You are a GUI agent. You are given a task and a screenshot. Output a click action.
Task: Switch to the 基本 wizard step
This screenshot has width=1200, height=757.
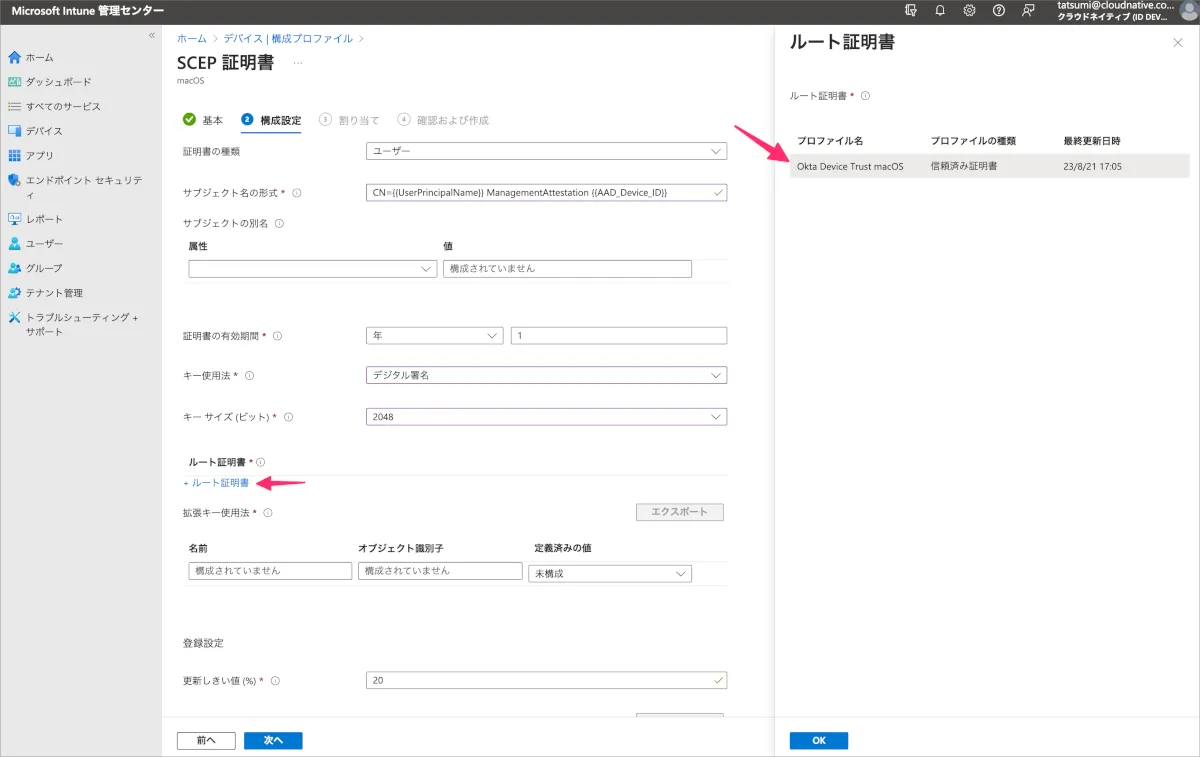[203, 120]
